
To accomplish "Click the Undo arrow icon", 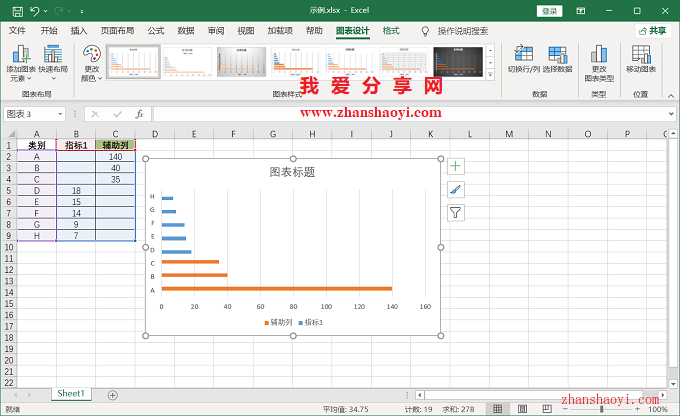I will point(35,11).
